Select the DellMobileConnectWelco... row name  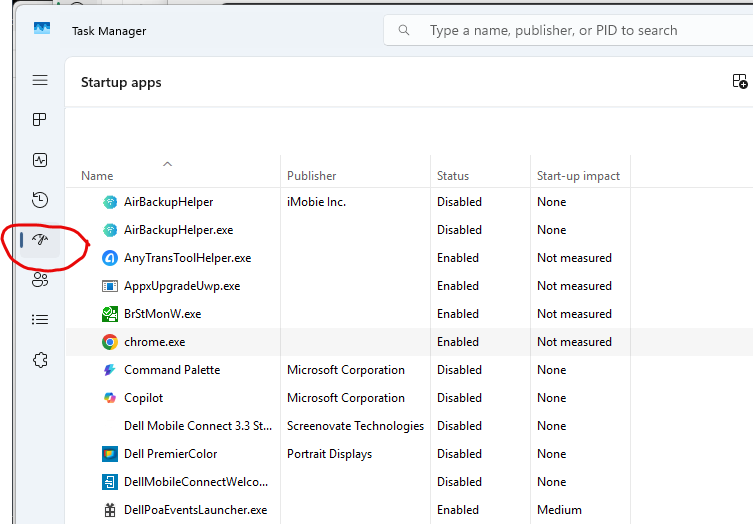196,482
